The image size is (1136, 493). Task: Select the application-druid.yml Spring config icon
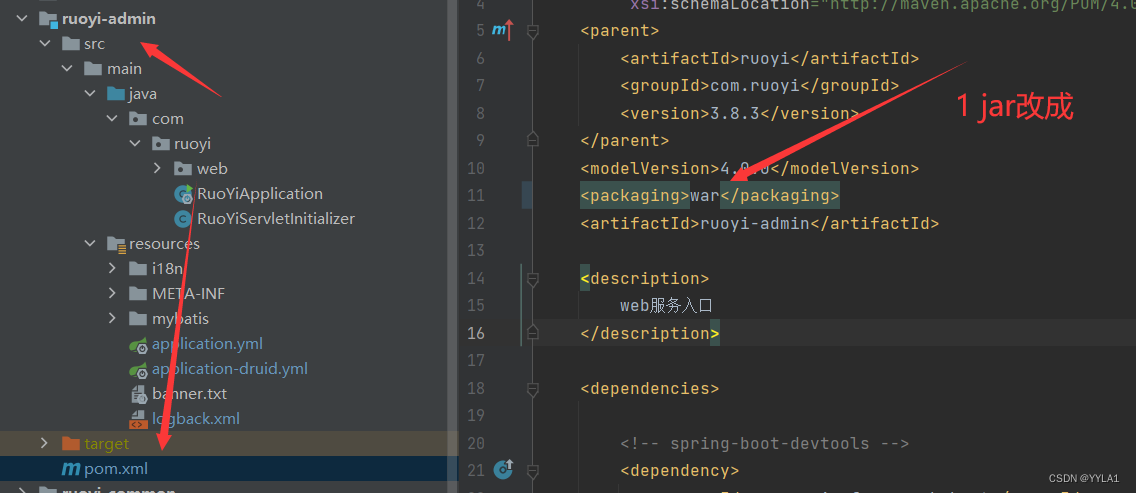(x=138, y=369)
